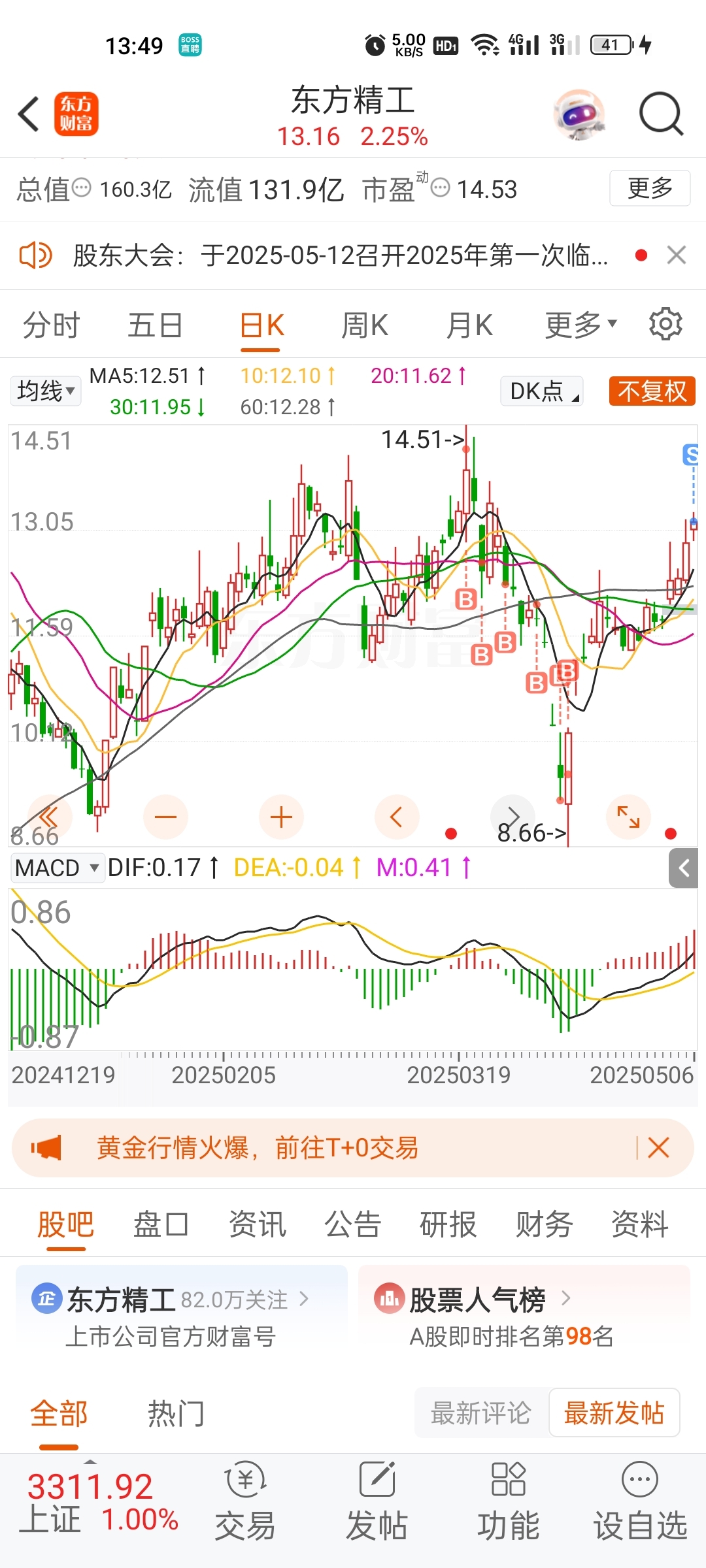The height and width of the screenshot is (1568, 706).
Task: Expand the 更多 chart period dropdown
Action: (581, 325)
